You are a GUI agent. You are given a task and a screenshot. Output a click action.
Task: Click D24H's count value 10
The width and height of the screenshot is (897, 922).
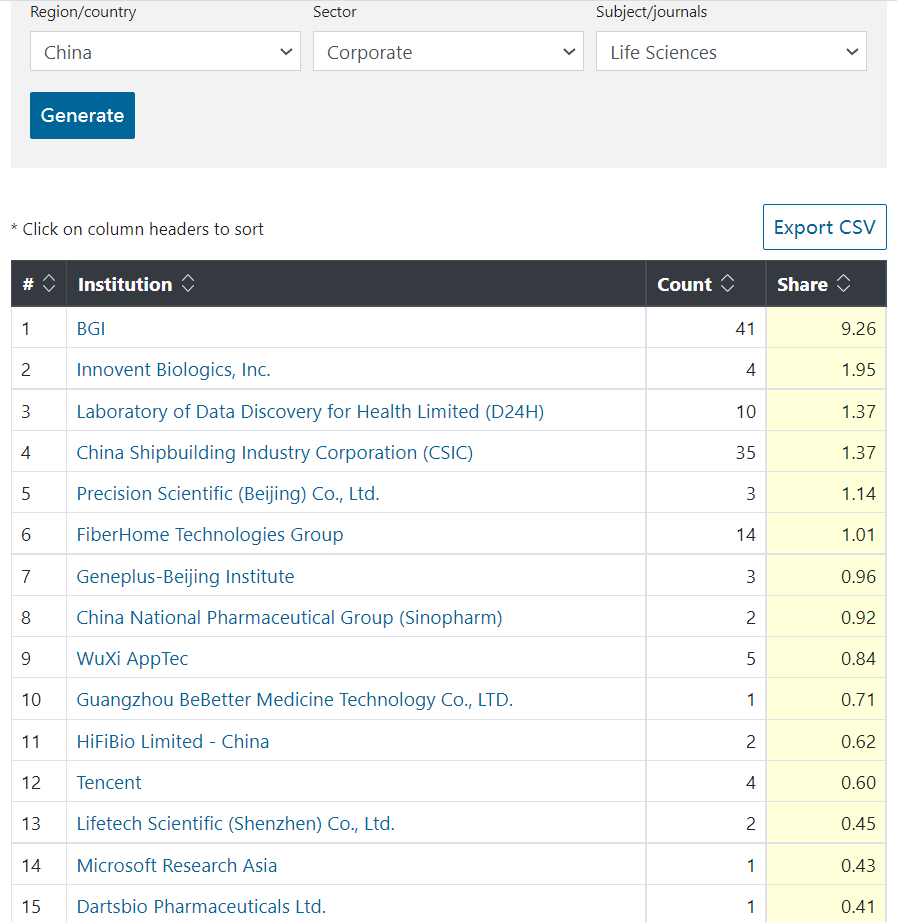point(745,412)
